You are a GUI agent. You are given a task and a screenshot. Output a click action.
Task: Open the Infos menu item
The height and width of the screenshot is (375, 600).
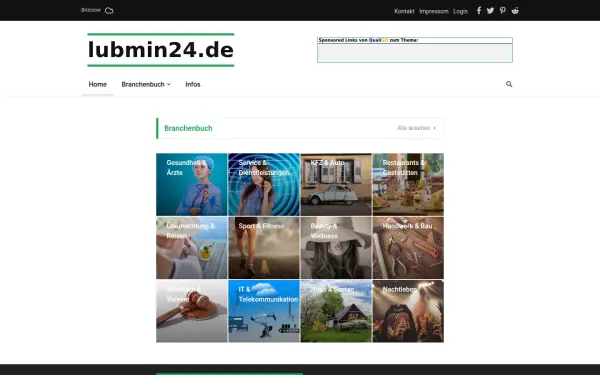pyautogui.click(x=193, y=84)
